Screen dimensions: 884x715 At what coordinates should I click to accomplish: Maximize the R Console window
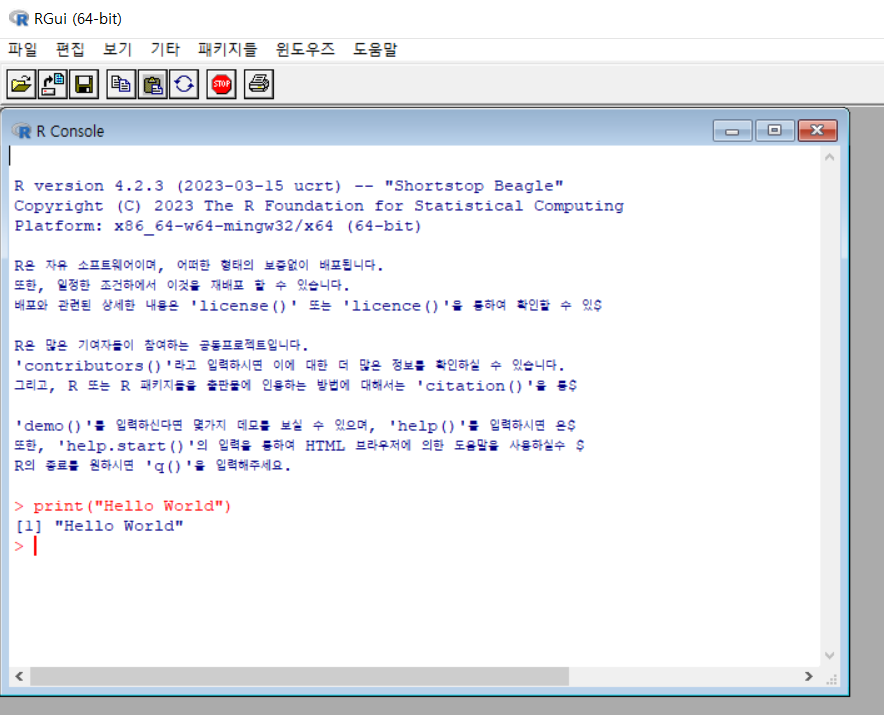tap(775, 131)
